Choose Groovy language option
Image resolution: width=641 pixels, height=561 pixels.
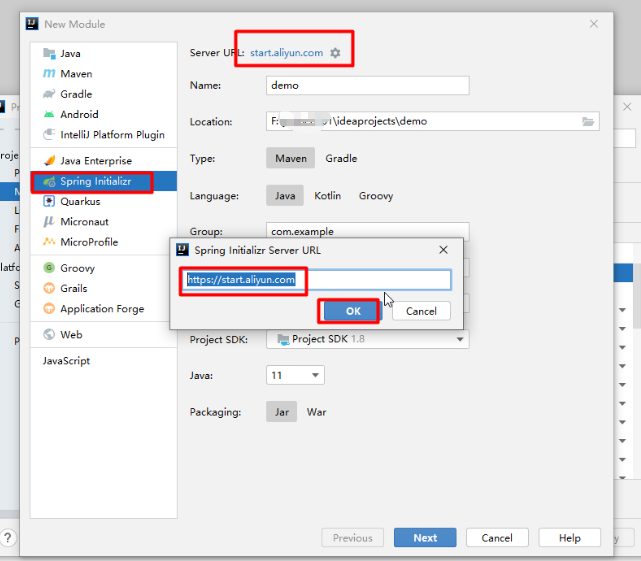point(376,195)
